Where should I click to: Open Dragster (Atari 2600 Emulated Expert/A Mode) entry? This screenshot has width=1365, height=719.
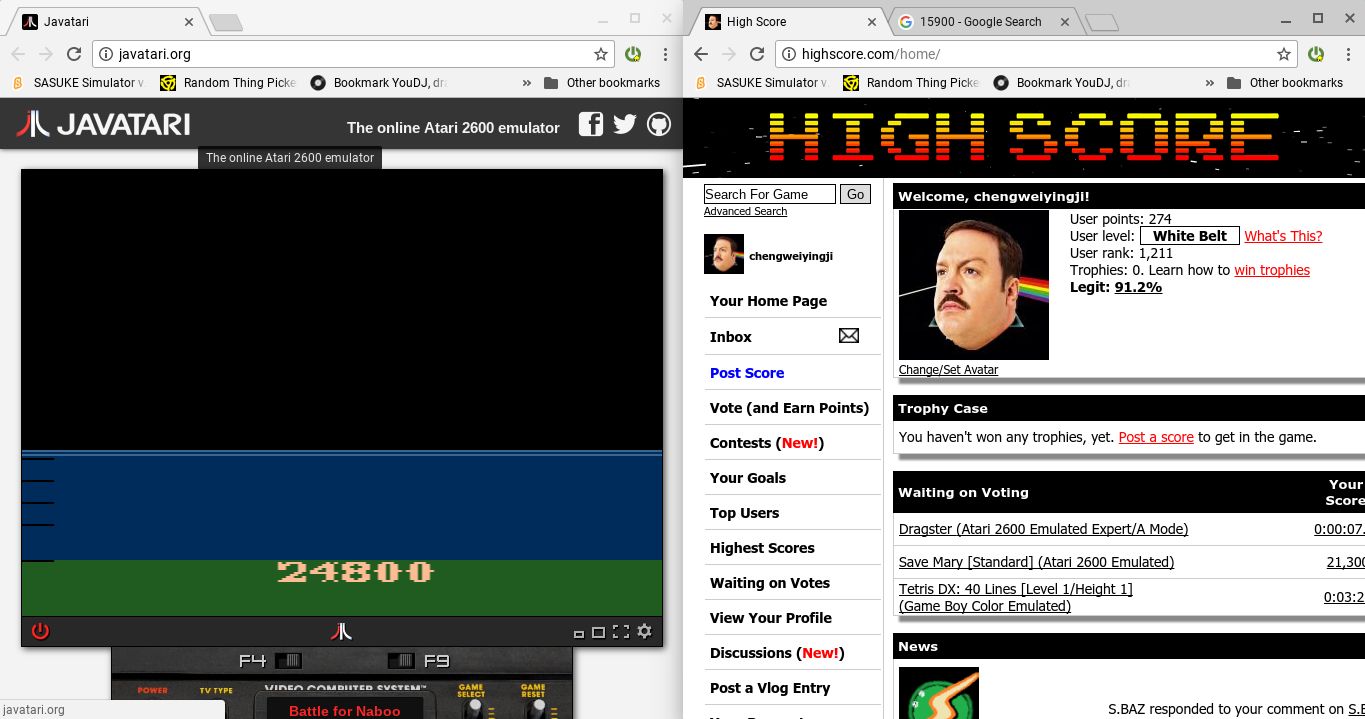tap(1043, 529)
